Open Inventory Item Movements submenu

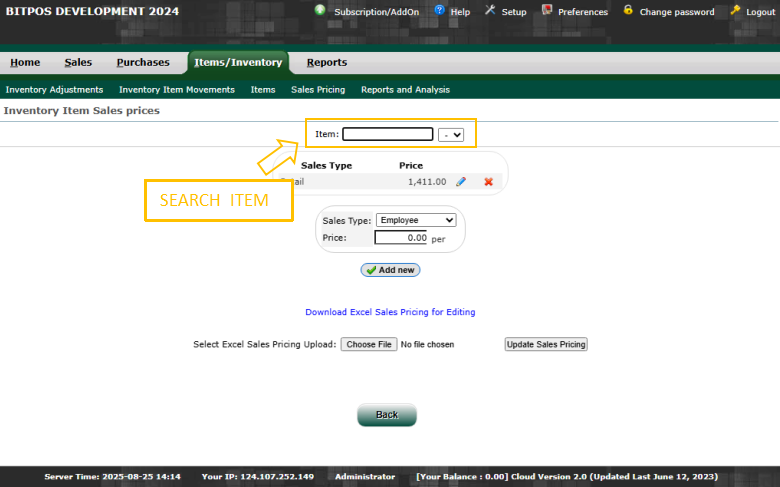pos(177,89)
